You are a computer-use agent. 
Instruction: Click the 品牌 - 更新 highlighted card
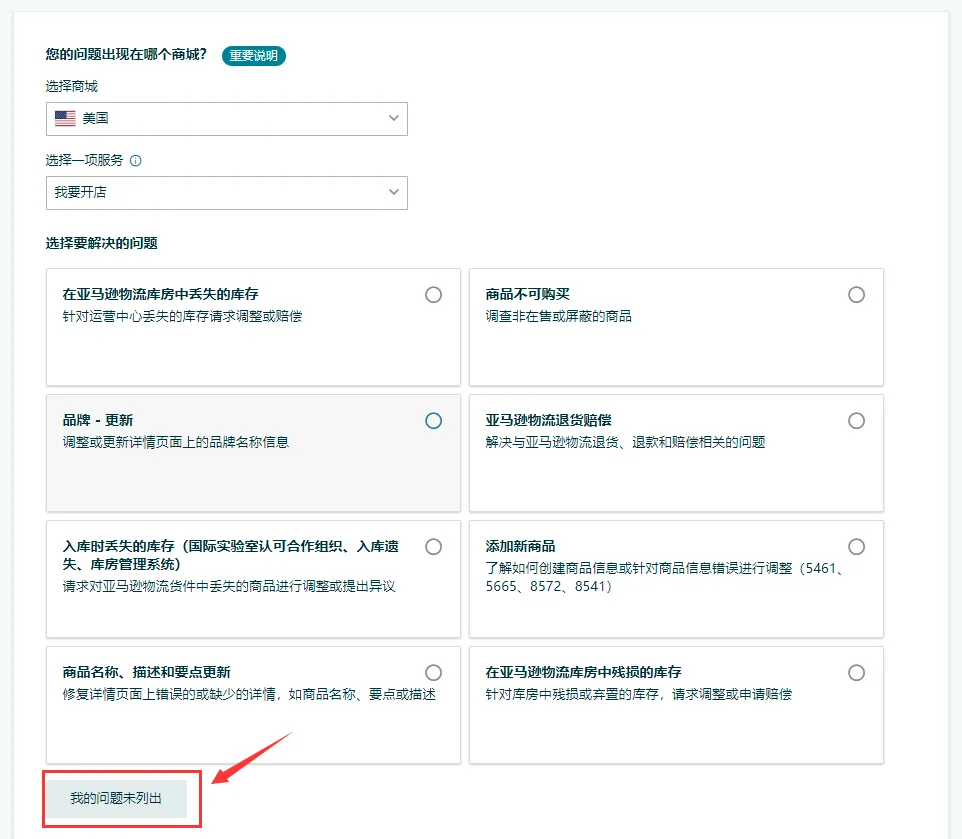pos(253,455)
